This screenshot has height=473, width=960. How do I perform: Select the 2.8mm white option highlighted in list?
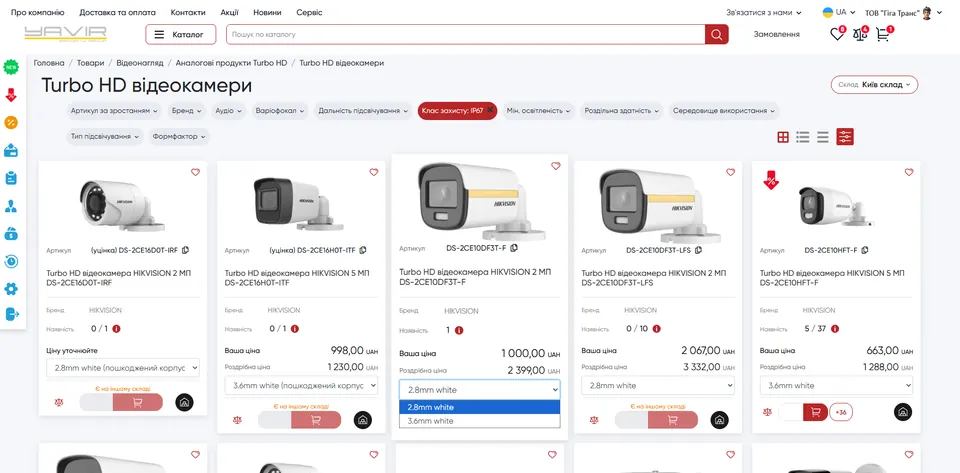[x=479, y=408]
